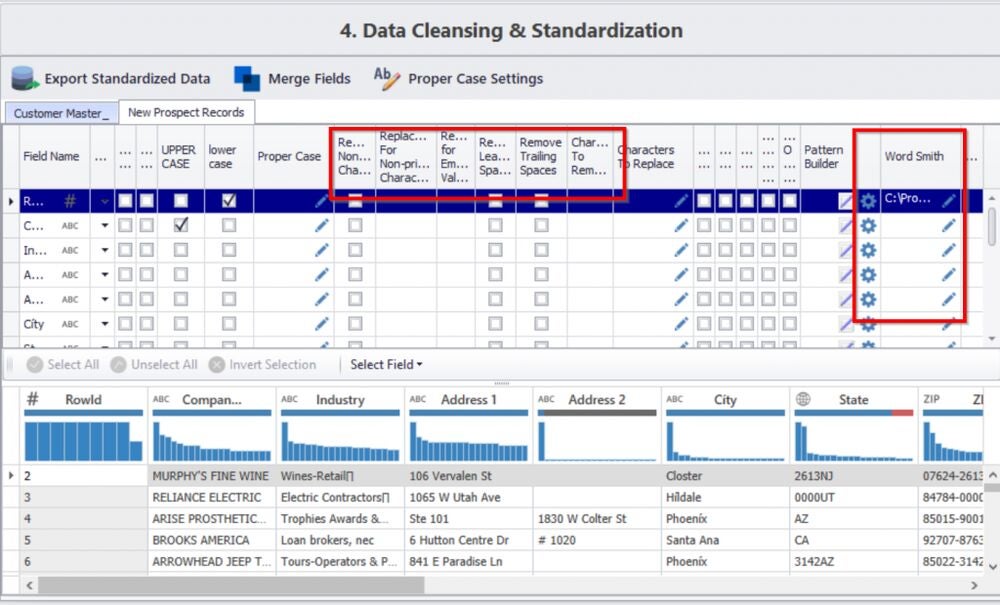The height and width of the screenshot is (605, 1000).
Task: Toggle Remove Trailing Spaces for the City row
Action: (x=540, y=324)
